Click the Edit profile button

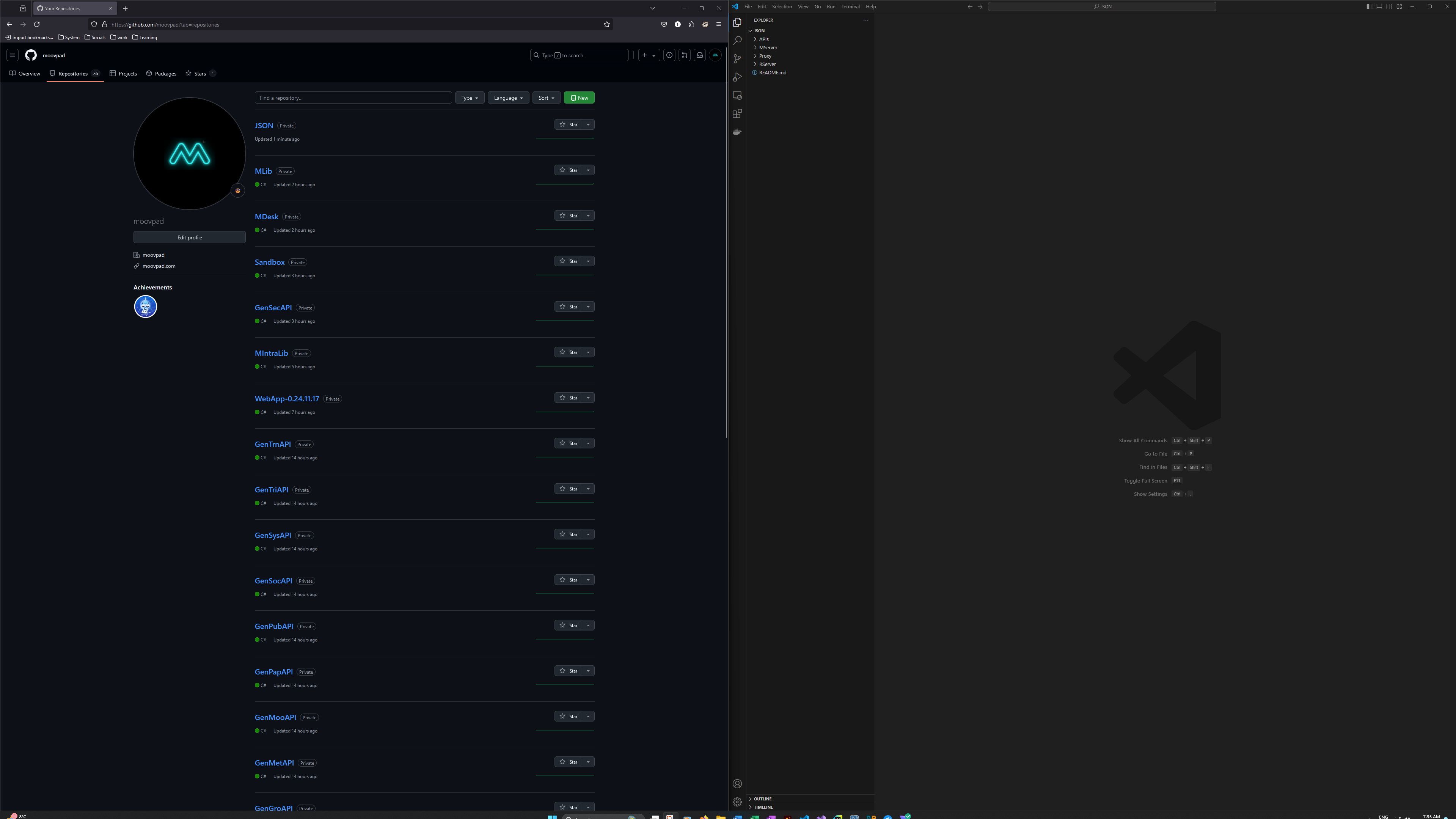pyautogui.click(x=189, y=237)
